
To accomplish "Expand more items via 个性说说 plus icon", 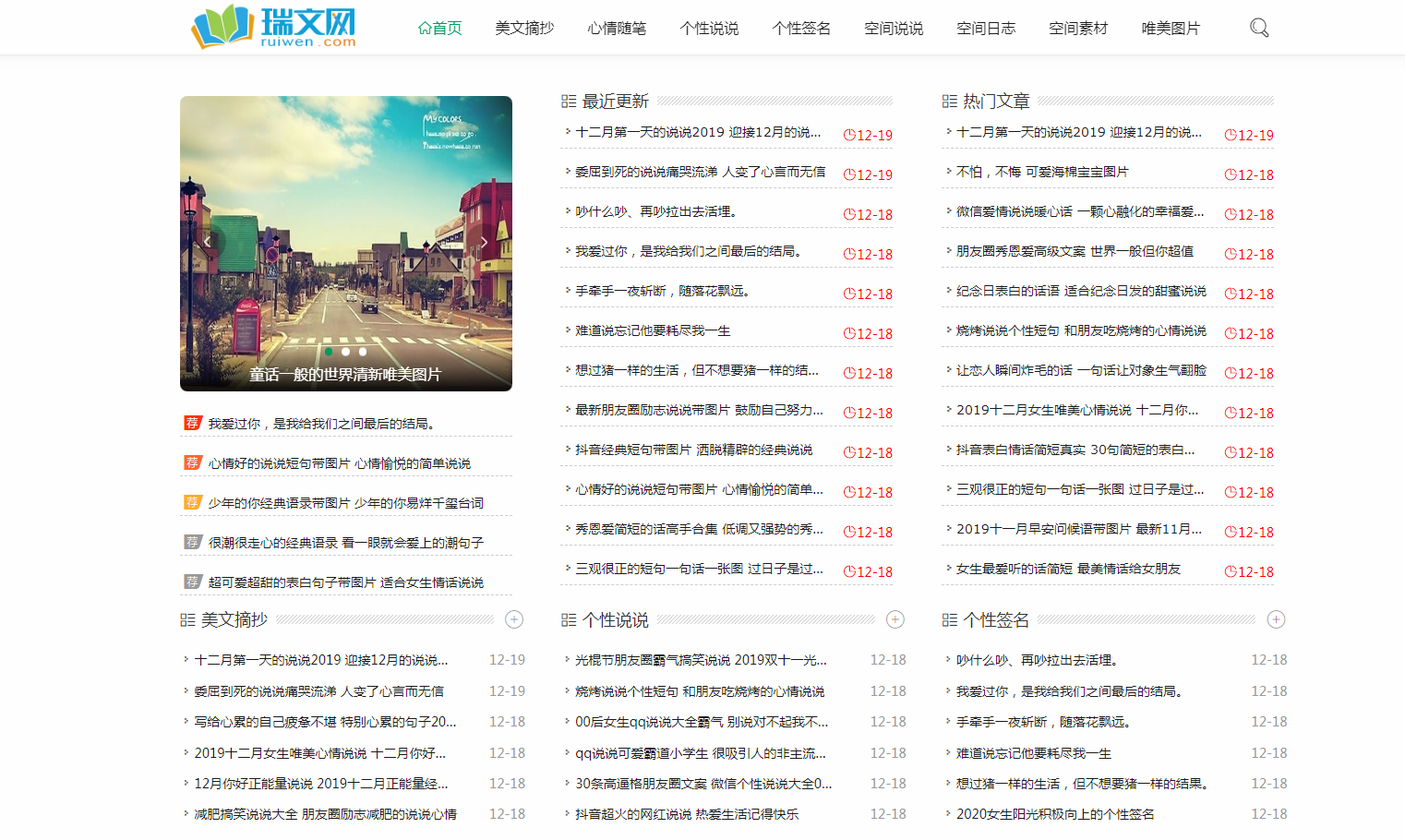I will 895,620.
